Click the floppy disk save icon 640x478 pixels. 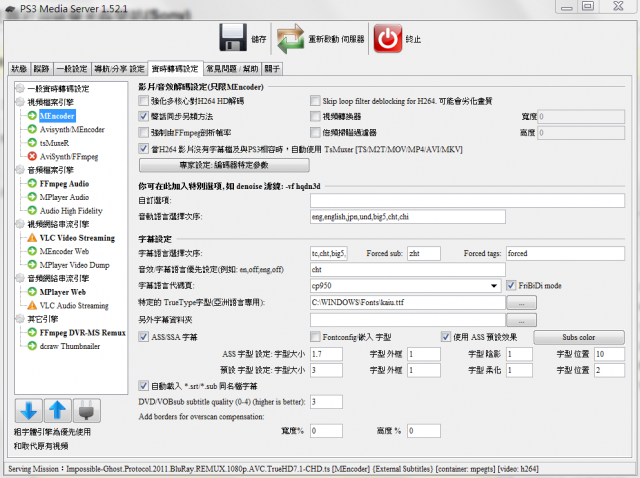click(x=233, y=38)
